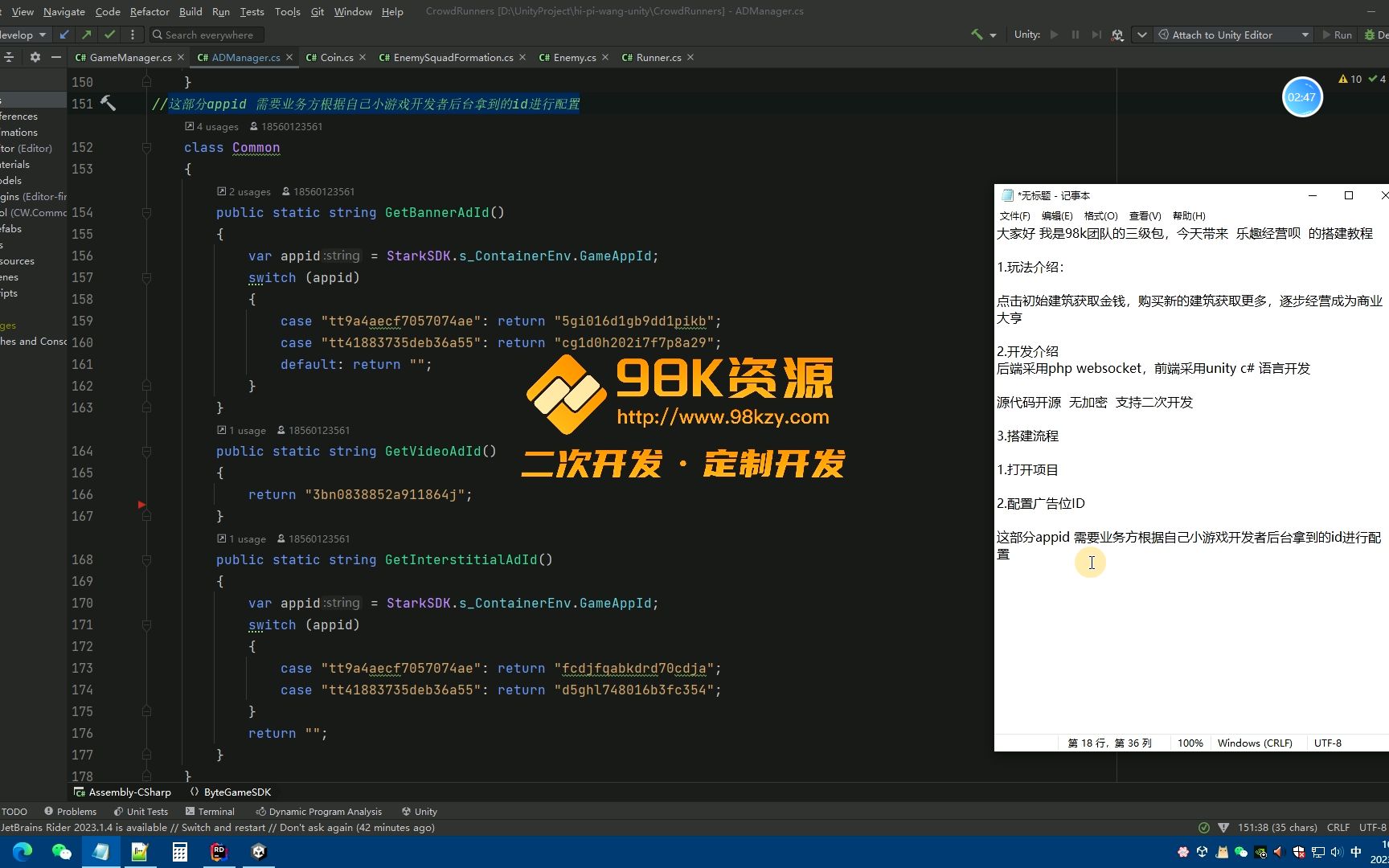Click the Pause debugger icon in toolbar
This screenshot has width=1389, height=868.
click(x=1075, y=35)
